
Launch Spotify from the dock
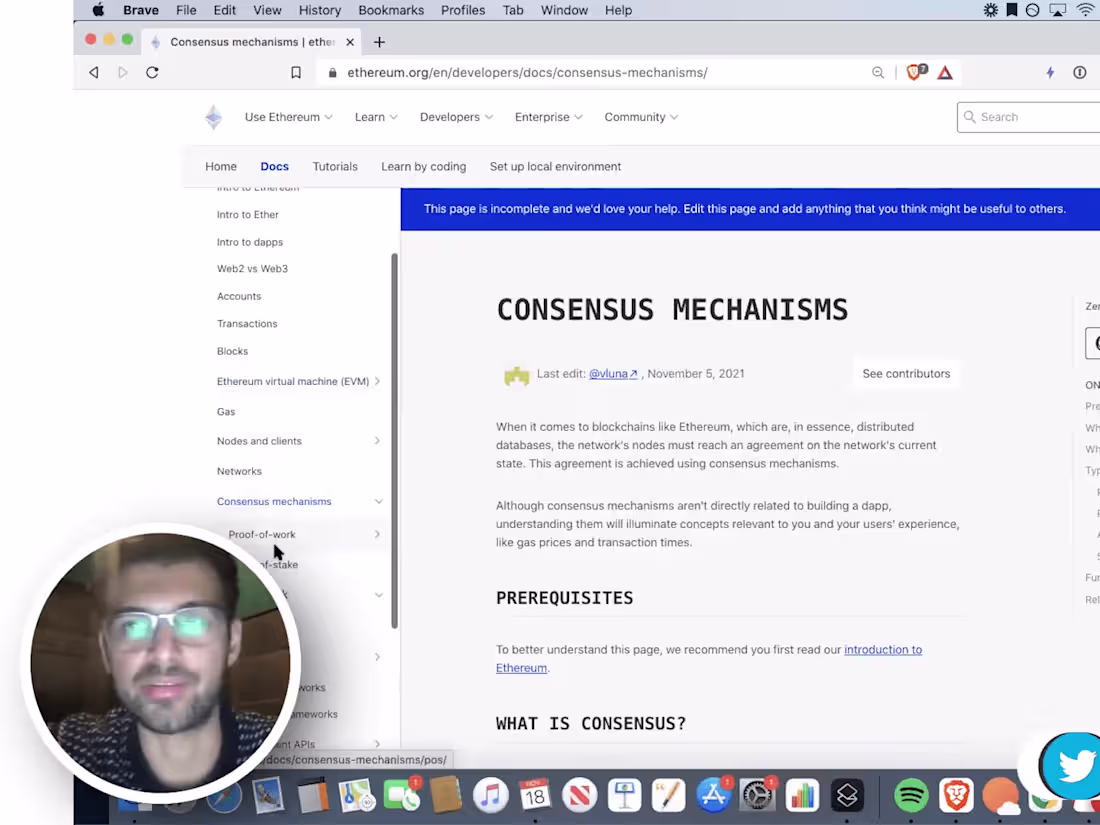pyautogui.click(x=911, y=795)
